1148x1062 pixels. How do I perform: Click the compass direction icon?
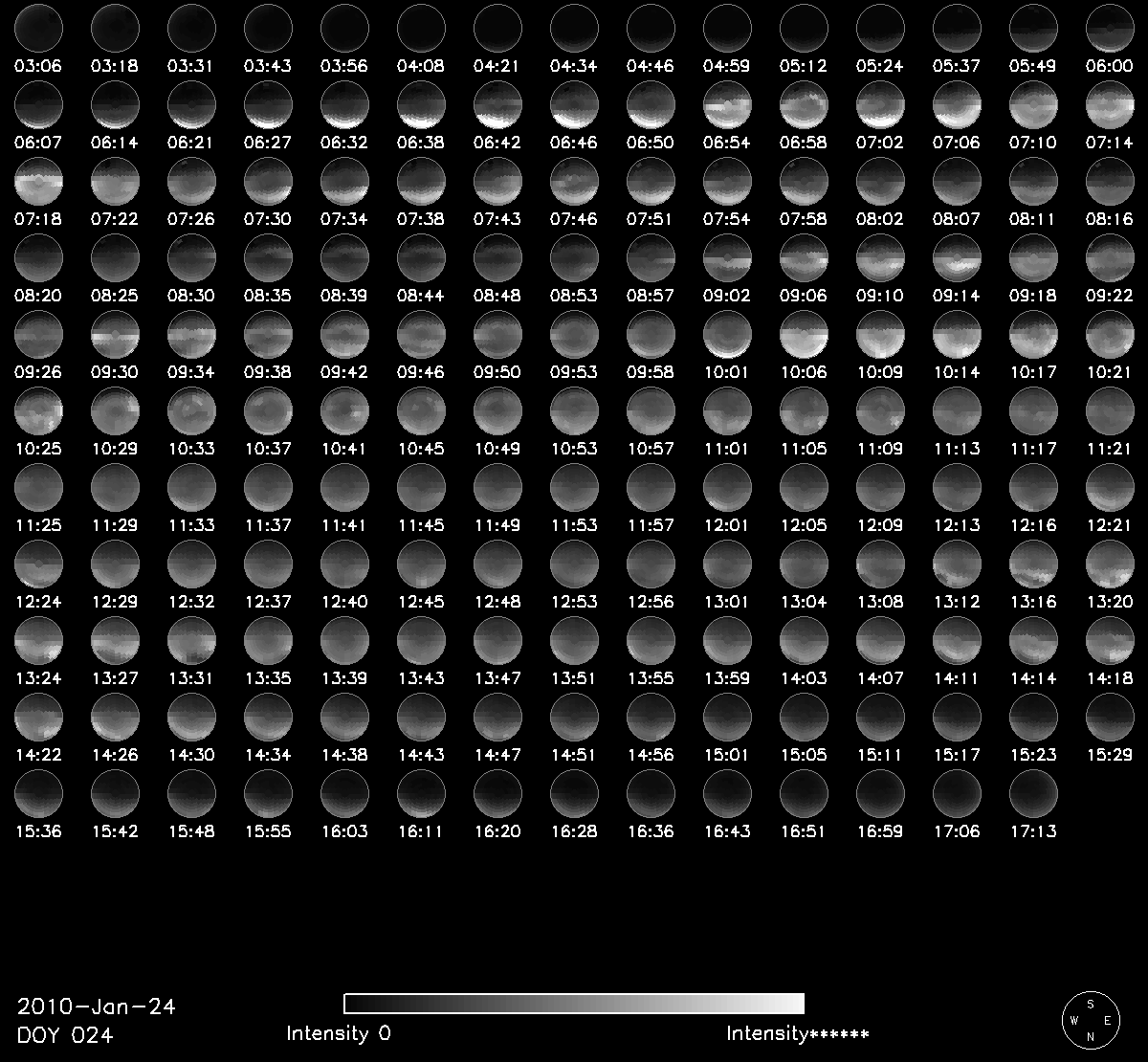coord(1091,1020)
